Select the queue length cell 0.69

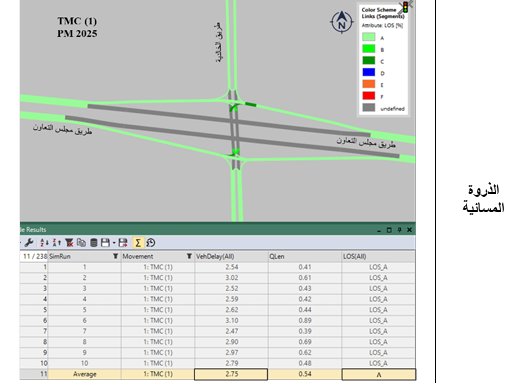(305, 342)
